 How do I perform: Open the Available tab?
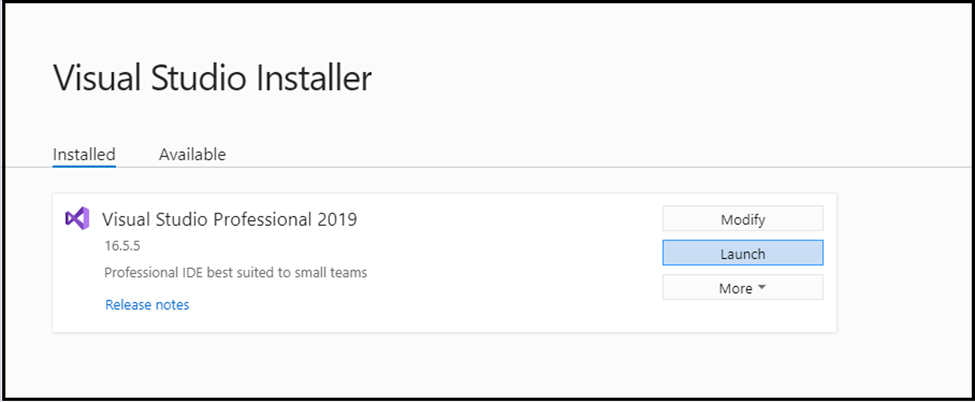coord(192,154)
